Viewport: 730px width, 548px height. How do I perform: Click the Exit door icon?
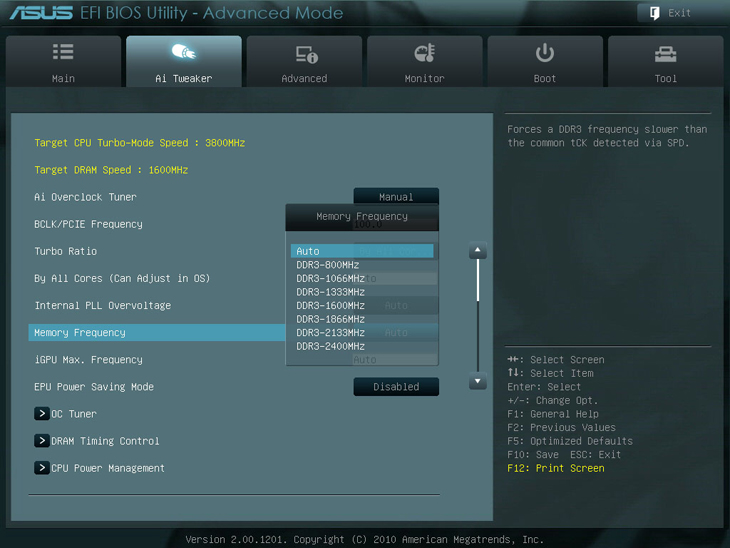655,13
